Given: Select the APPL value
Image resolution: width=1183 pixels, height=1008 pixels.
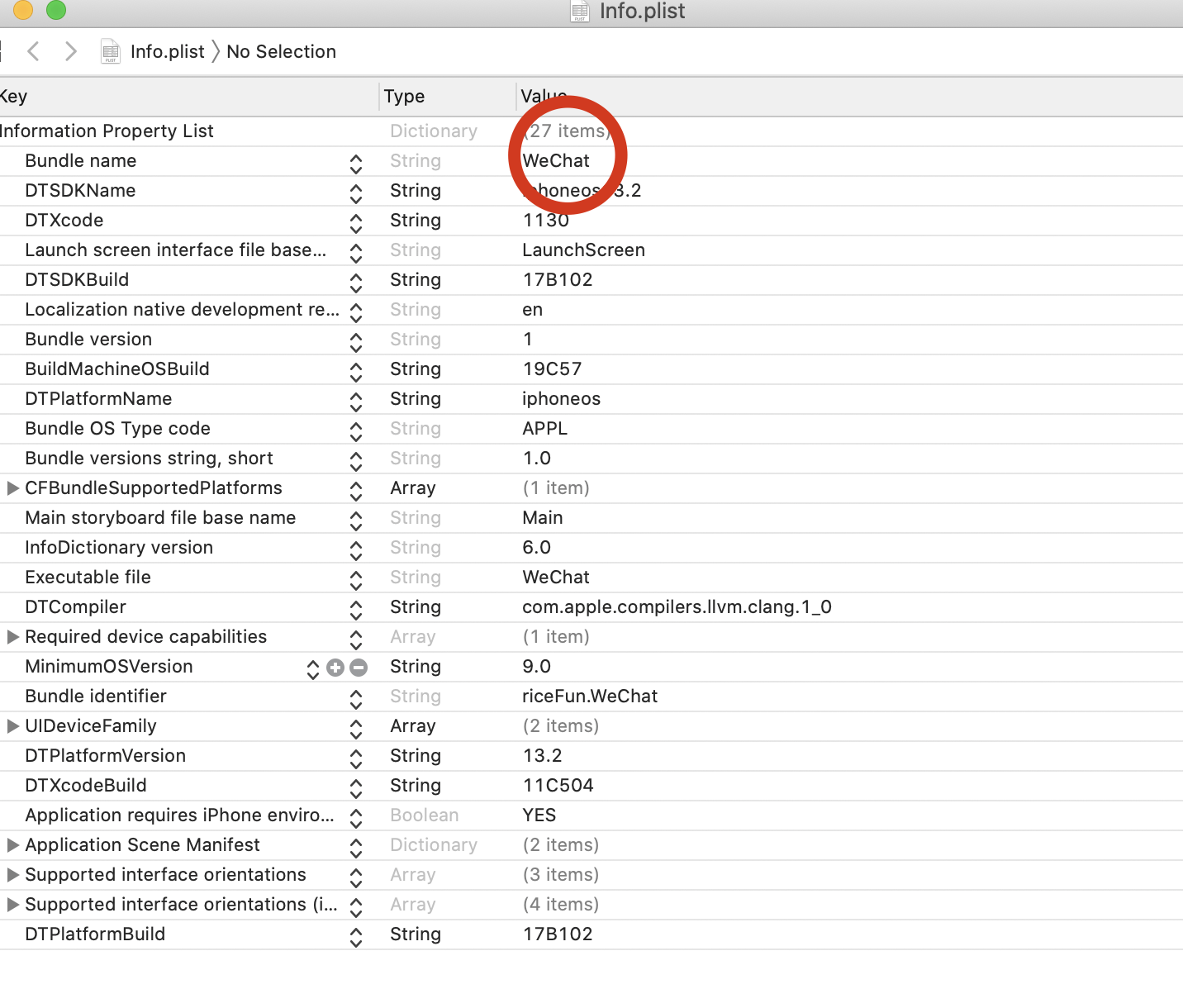Looking at the screenshot, I should [x=544, y=429].
